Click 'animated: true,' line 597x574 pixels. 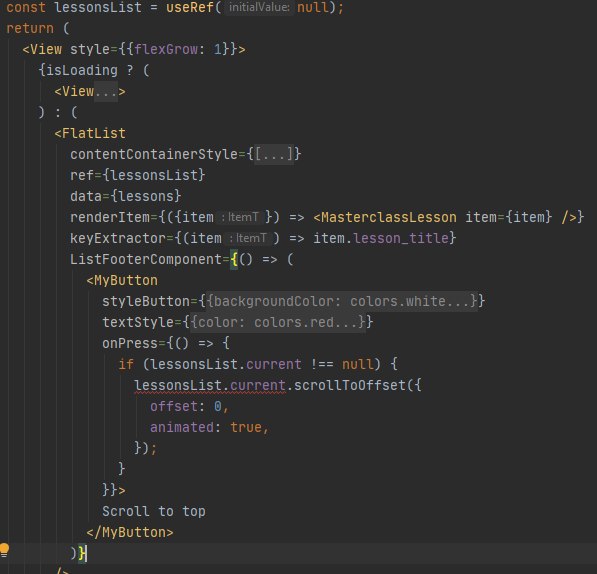click(x=209, y=427)
